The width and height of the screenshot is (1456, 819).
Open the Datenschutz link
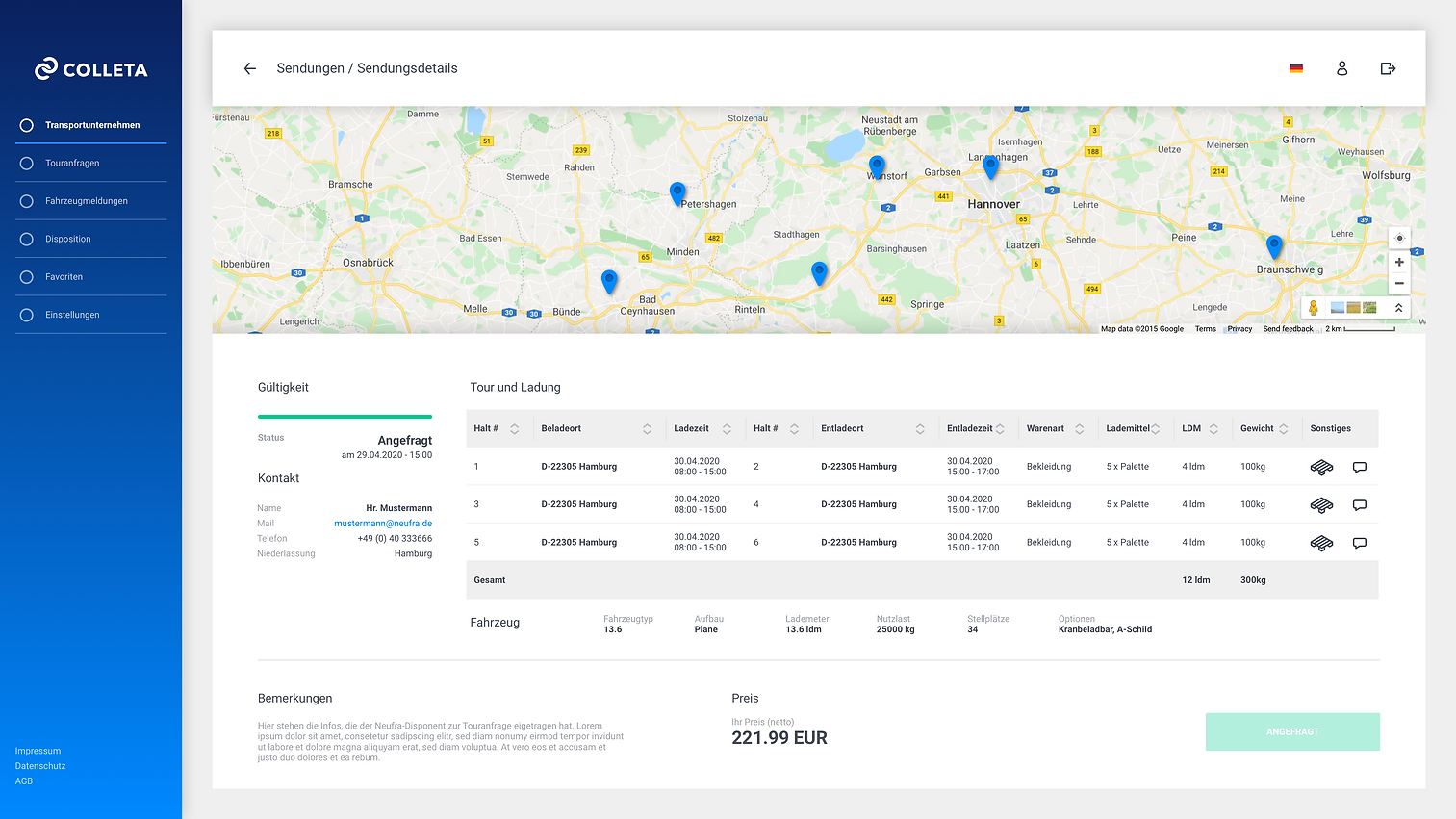[x=40, y=766]
